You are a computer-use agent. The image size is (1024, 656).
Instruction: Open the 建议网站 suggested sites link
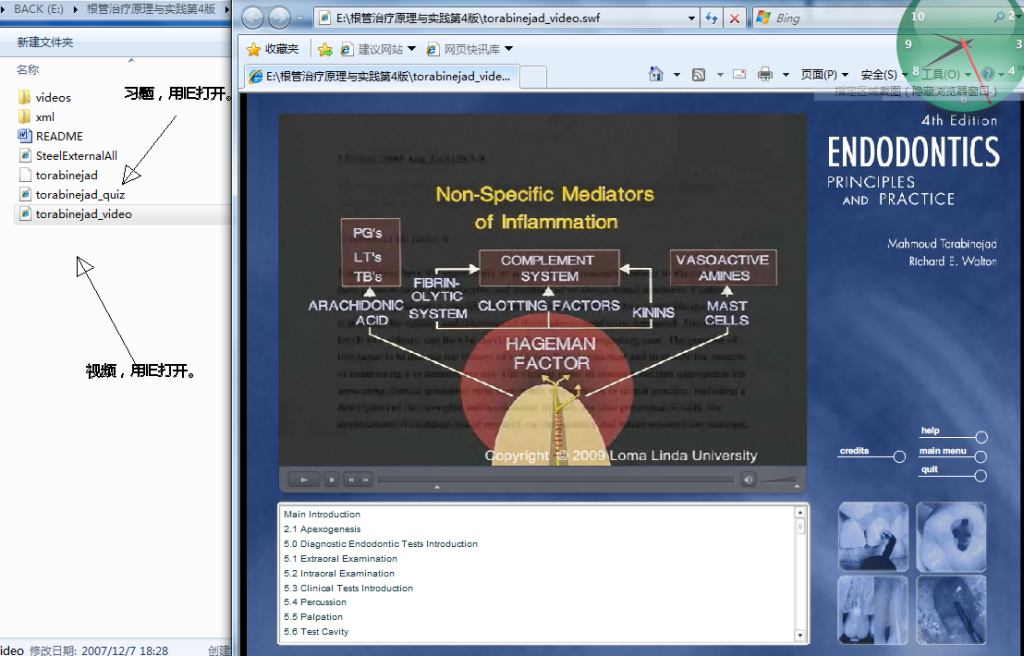372,49
